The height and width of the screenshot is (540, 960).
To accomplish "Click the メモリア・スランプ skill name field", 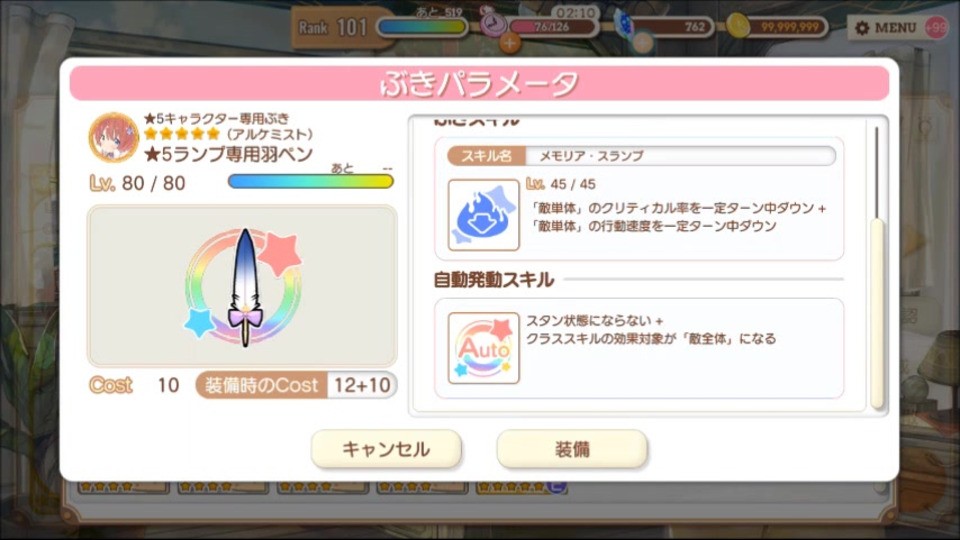I will (x=680, y=156).
